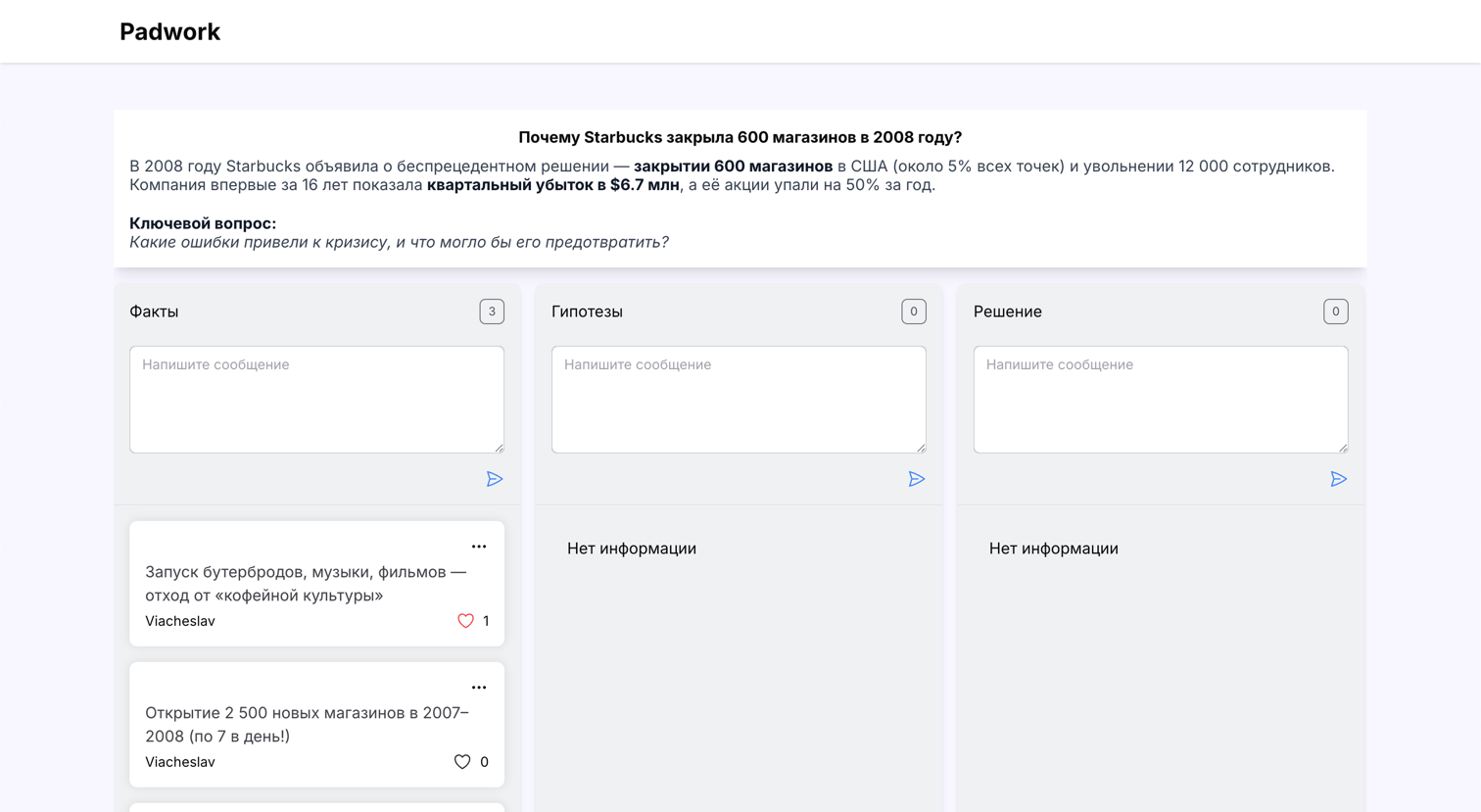Open three-dot menu on the бутерброды card

coord(479,547)
